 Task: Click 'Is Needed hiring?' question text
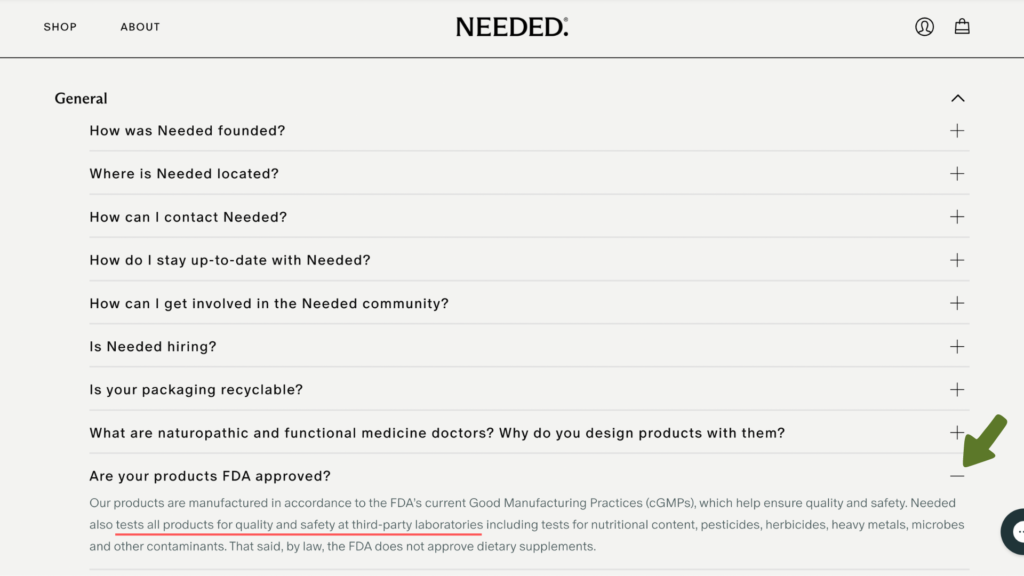point(153,347)
